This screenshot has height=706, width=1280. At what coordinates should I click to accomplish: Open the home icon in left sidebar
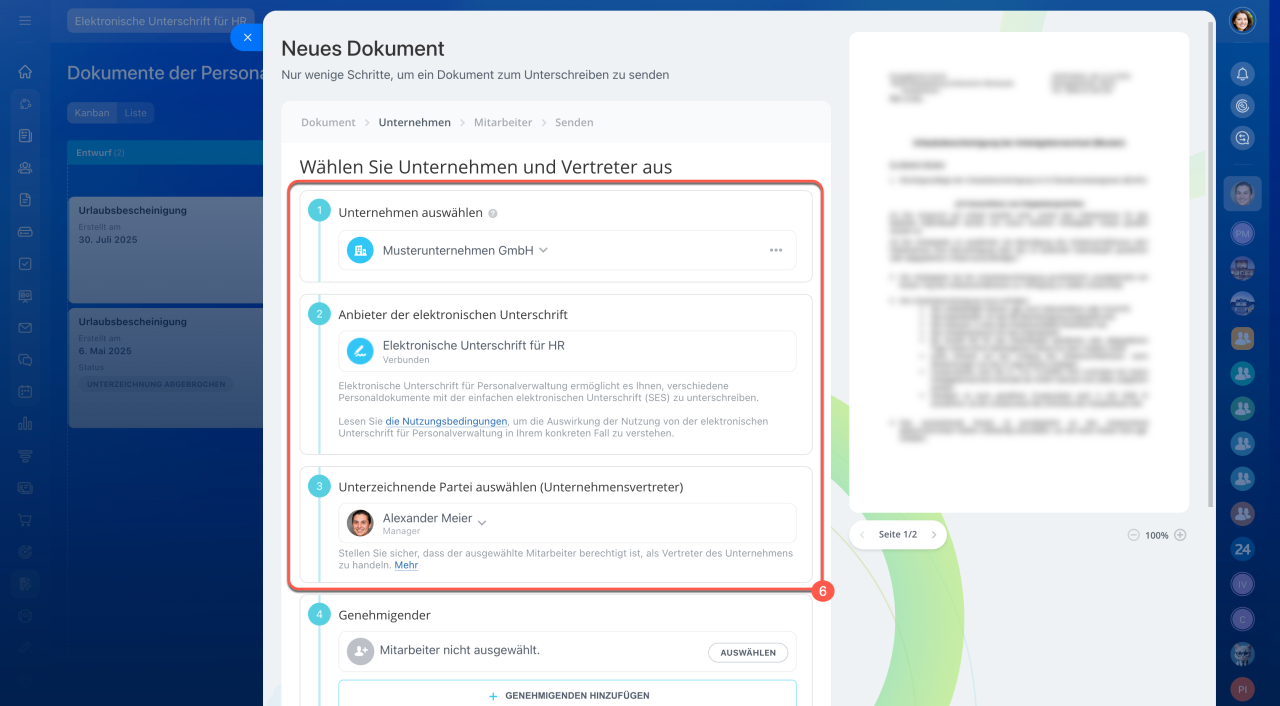tap(25, 72)
